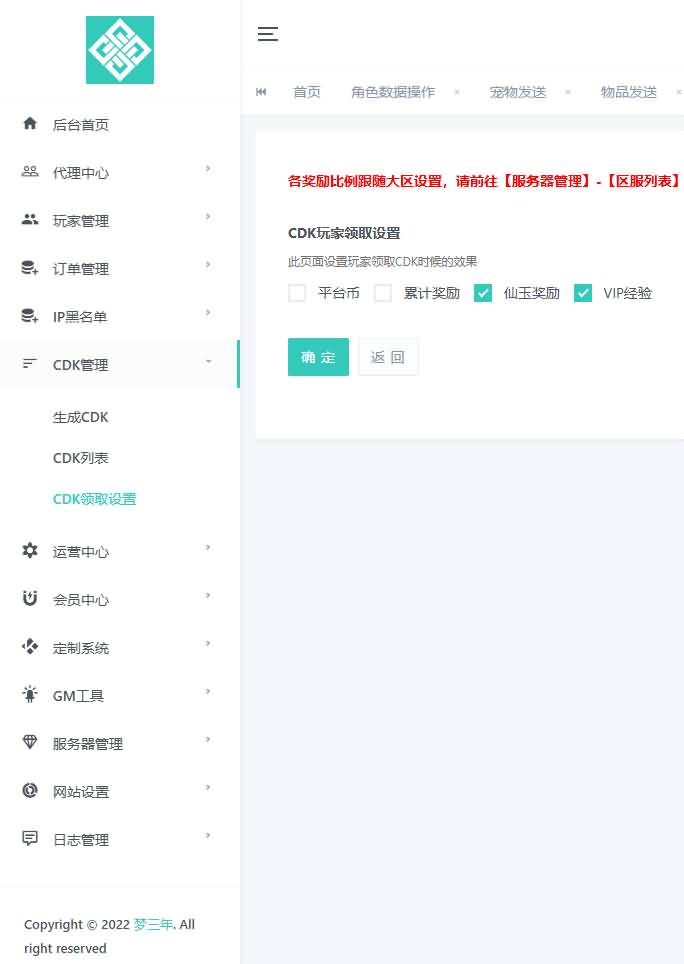The width and height of the screenshot is (684, 964).
Task: Click the IP黑名单 database icon
Action: tap(29, 315)
